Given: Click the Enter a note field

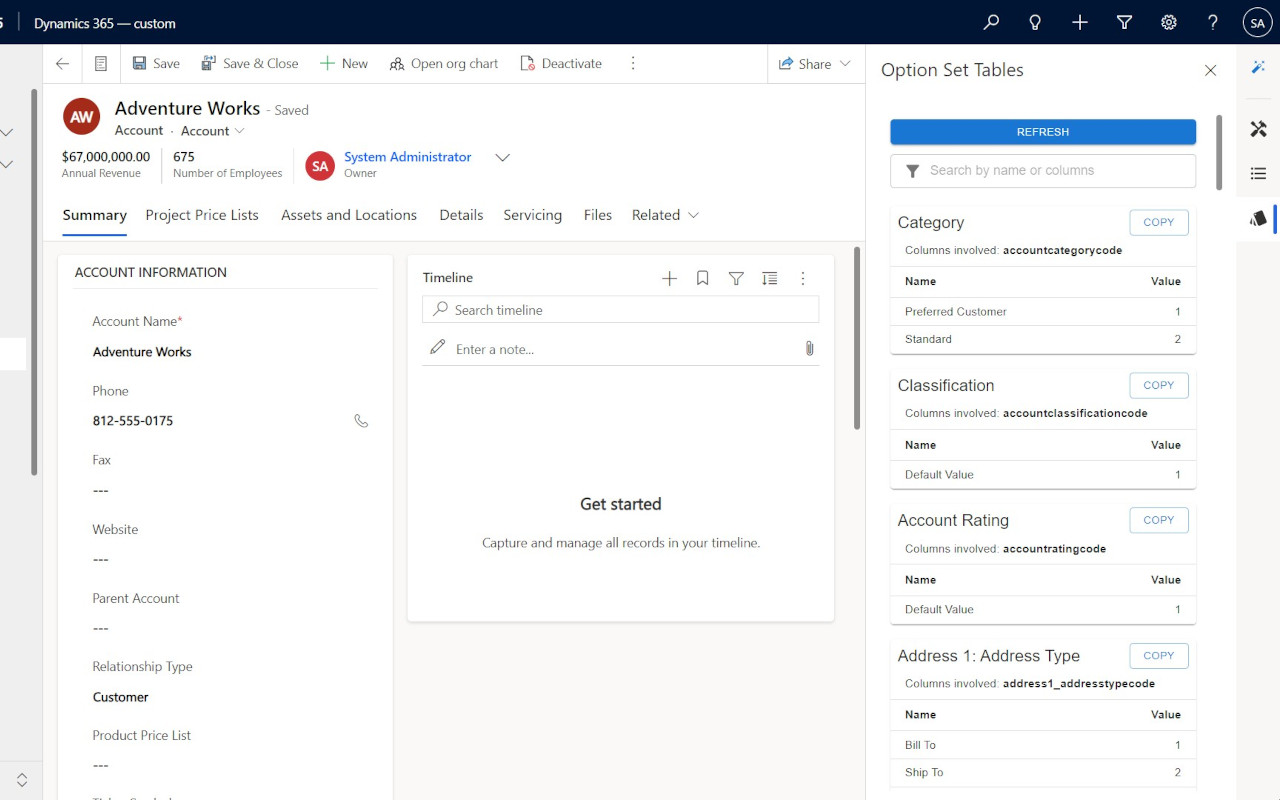Looking at the screenshot, I should [x=620, y=349].
